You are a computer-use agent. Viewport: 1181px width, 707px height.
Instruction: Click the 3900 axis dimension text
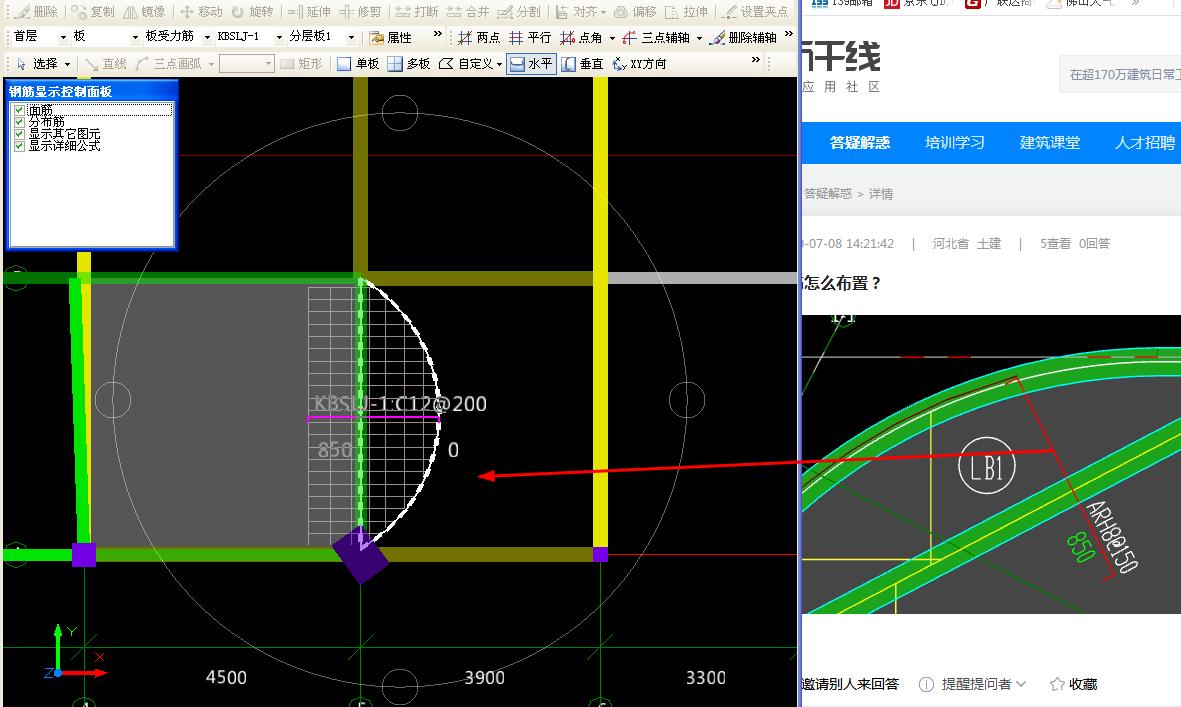coord(484,678)
